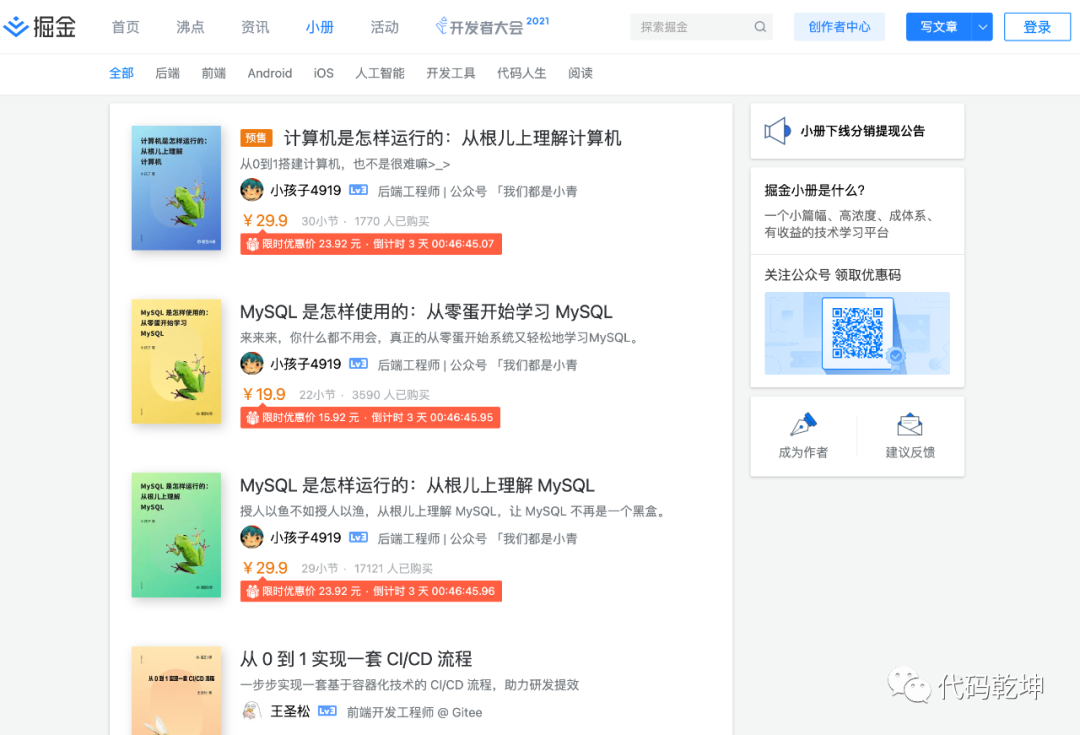Image resolution: width=1080 pixels, height=735 pixels.
Task: Click Lv3 badge on MySQL 是怎样运行的 row
Action: click(x=358, y=537)
